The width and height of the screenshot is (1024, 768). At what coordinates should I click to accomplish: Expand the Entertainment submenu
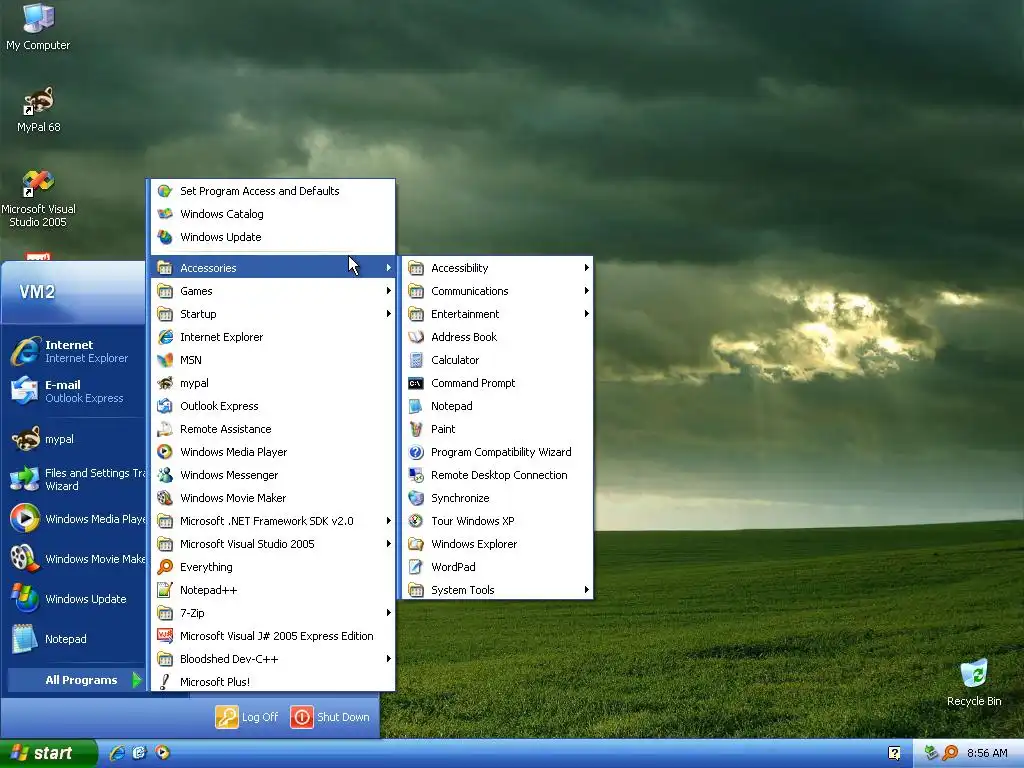coord(497,314)
